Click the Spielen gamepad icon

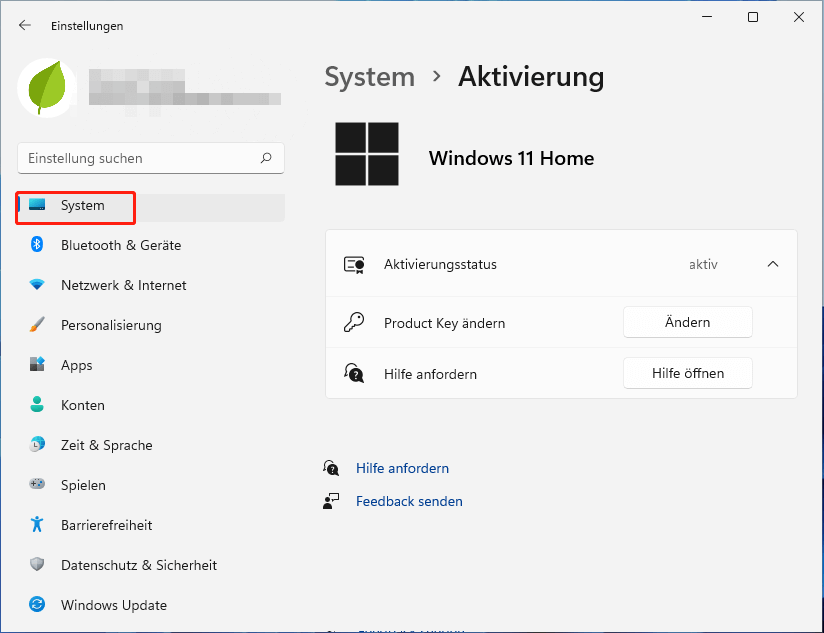point(37,485)
